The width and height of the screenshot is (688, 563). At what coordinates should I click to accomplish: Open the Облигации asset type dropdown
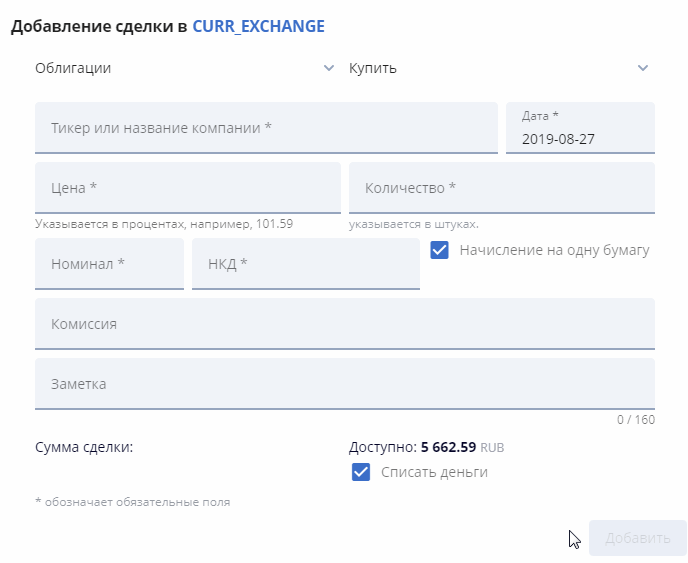(x=180, y=68)
